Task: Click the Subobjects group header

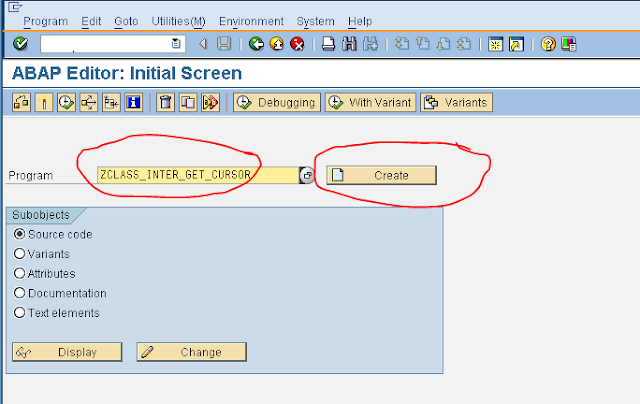Action: click(41, 215)
